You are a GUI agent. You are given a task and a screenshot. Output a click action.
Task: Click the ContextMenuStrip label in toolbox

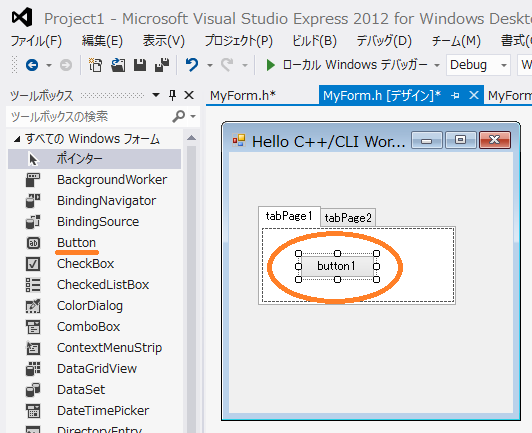110,348
